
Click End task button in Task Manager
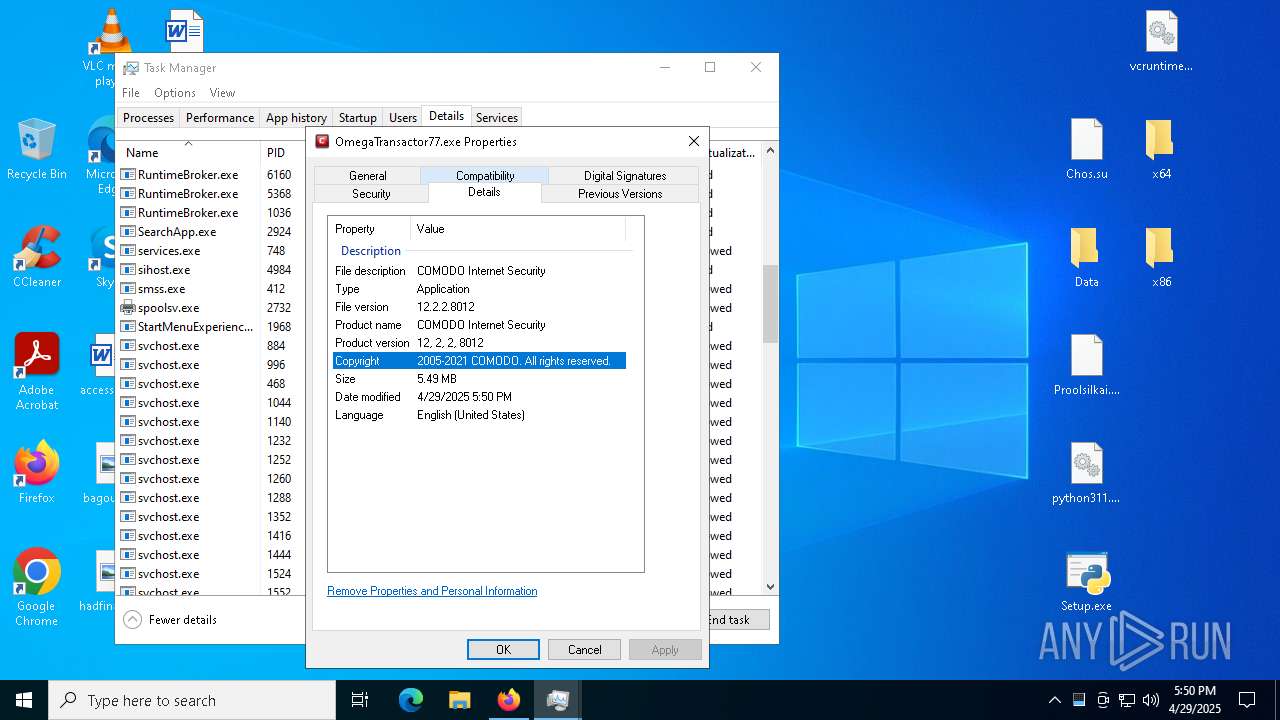738,620
